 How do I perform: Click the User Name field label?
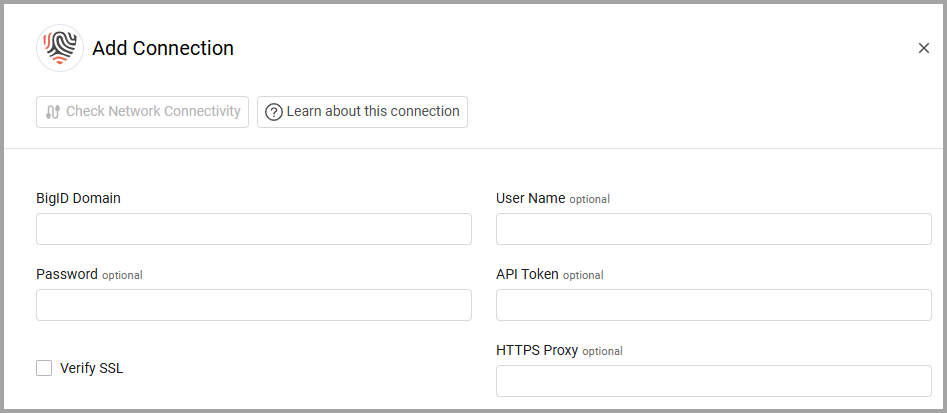coord(531,198)
